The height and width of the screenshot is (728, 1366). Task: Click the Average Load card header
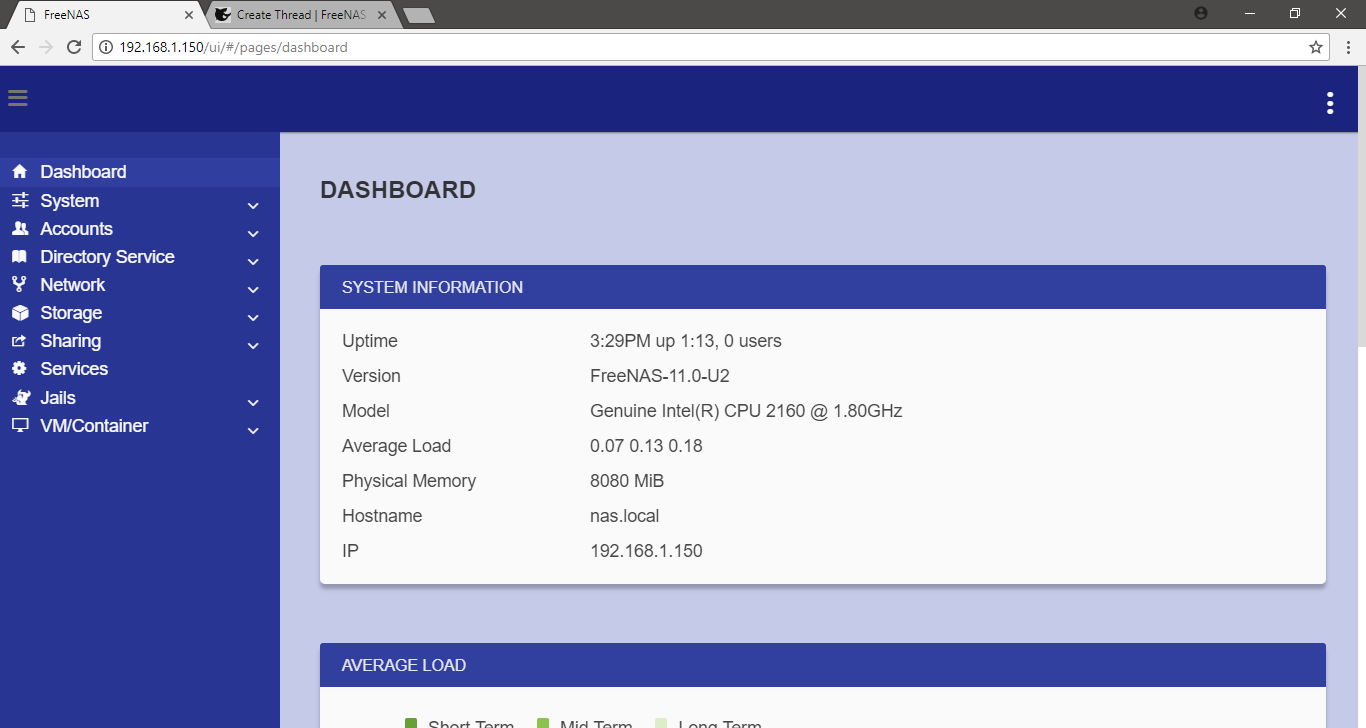point(823,665)
